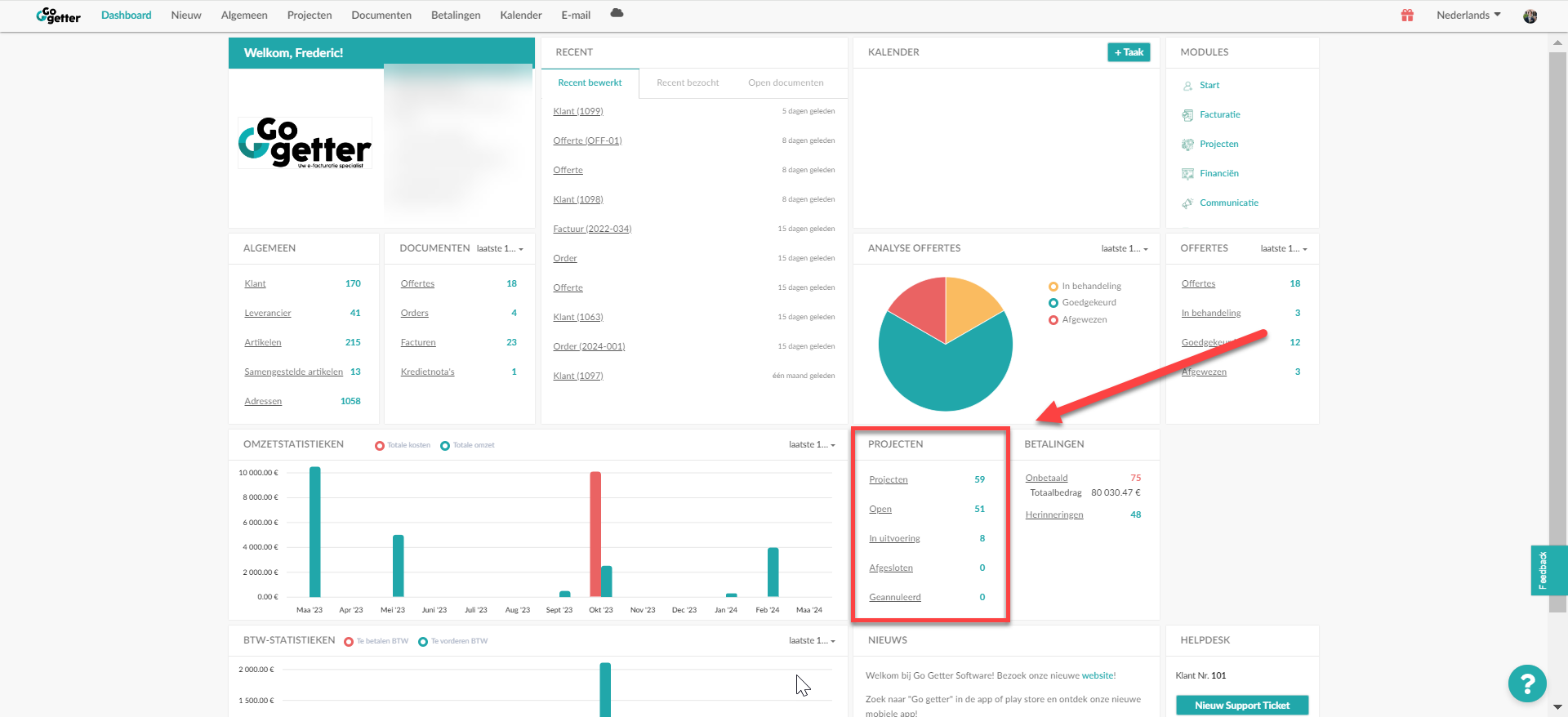Image resolution: width=1568 pixels, height=717 pixels.
Task: Open Onbetaald payments link
Action: (1046, 479)
